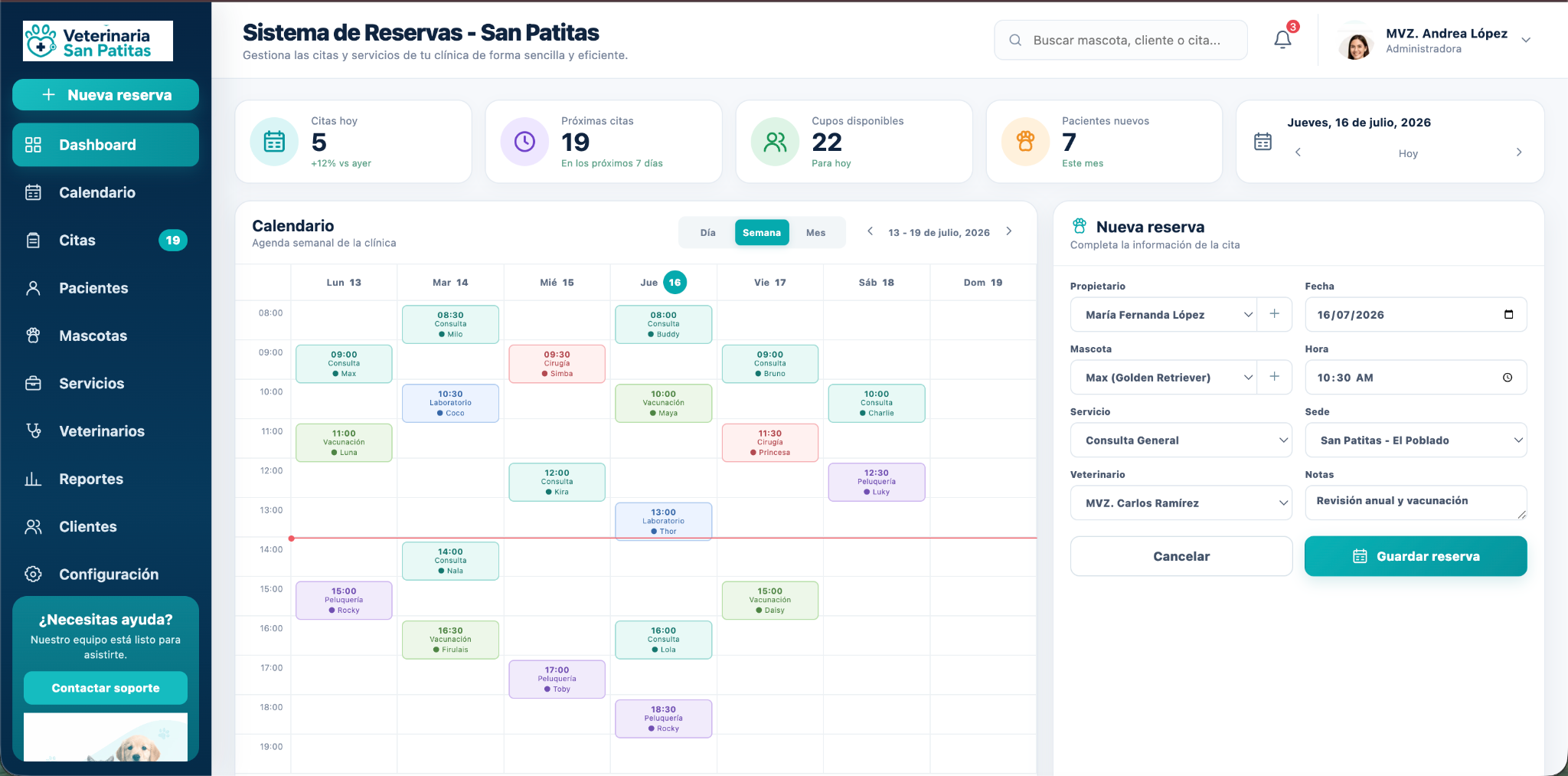Screen dimensions: 1568x776
Task: Select the Semana view toggle
Action: coord(762,233)
